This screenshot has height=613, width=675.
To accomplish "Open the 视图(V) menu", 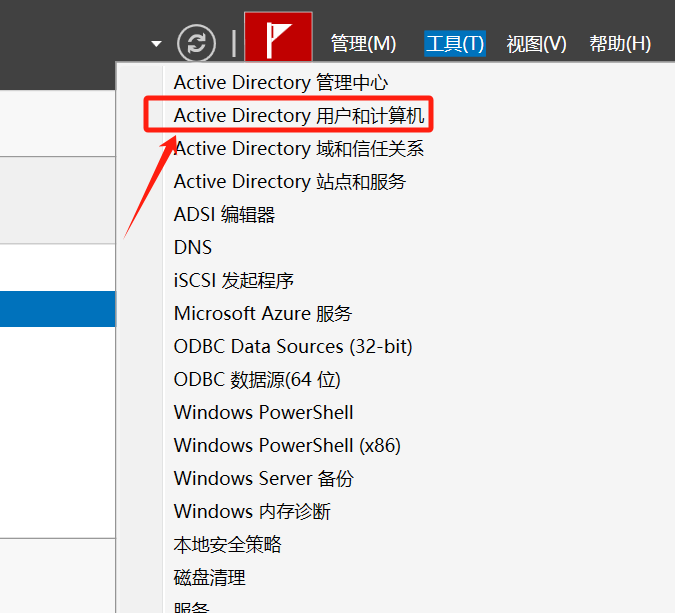I will (536, 44).
